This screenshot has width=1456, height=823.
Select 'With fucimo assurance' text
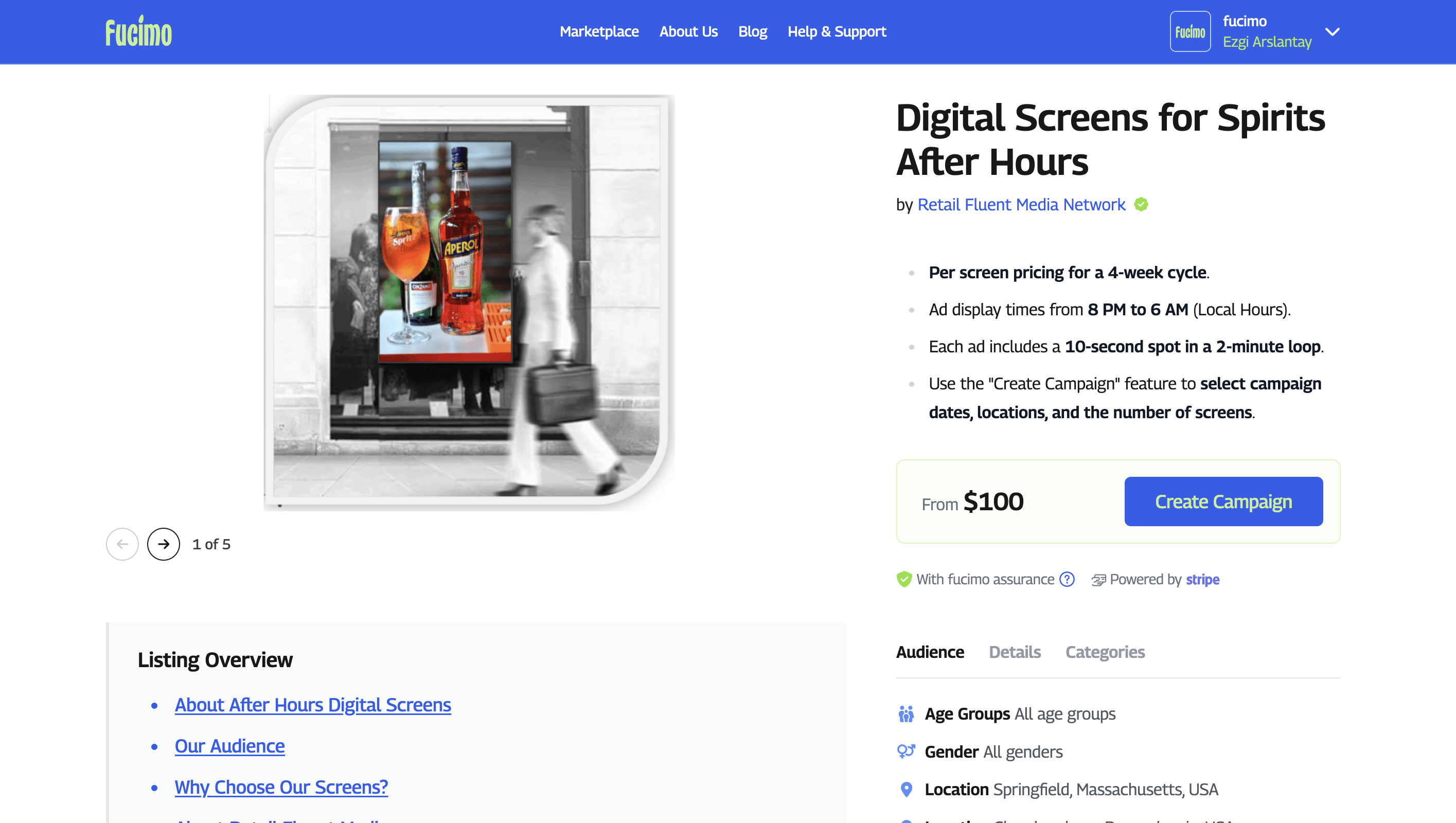(x=985, y=579)
